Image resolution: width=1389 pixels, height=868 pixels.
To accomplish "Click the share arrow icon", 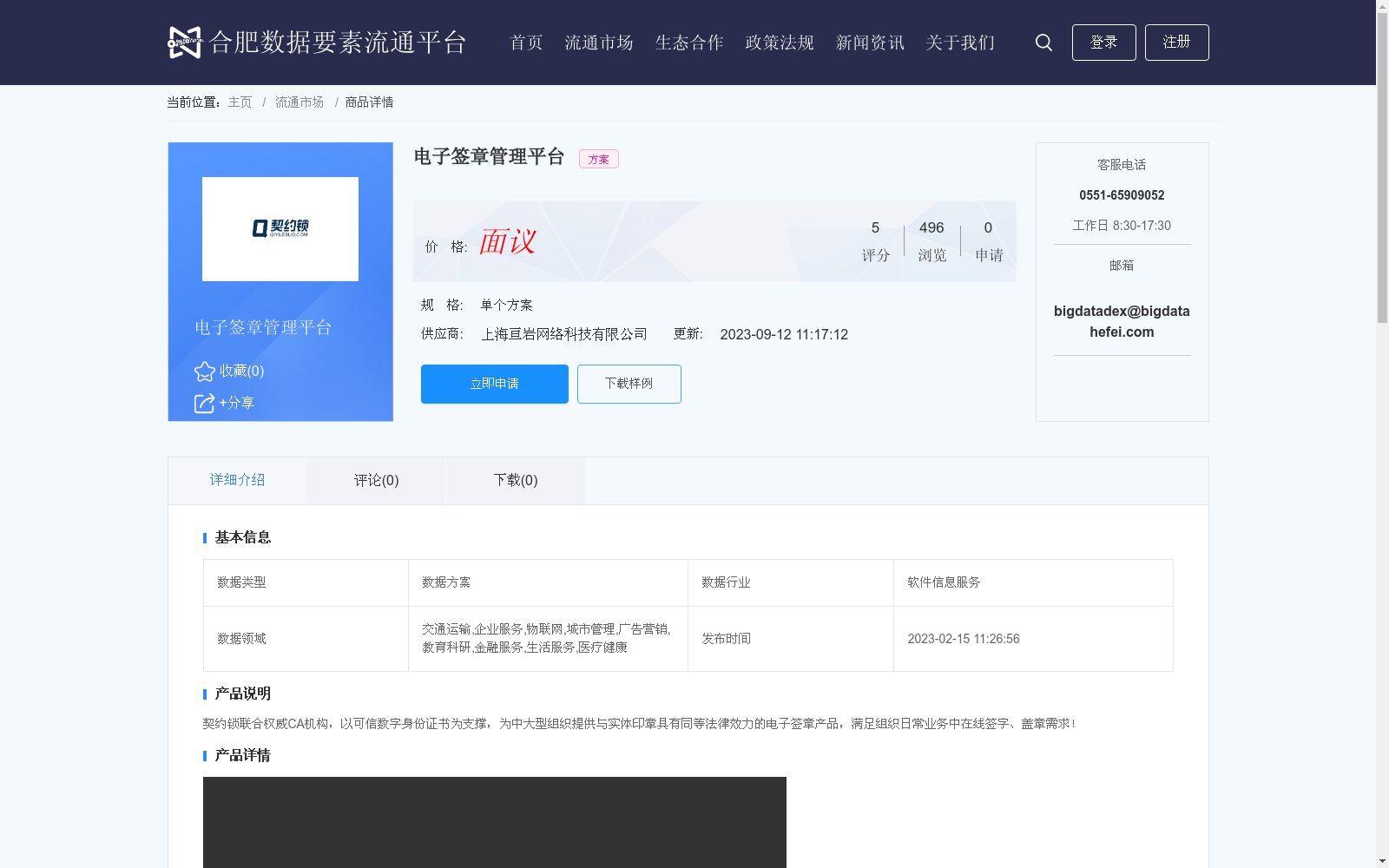I will (204, 404).
